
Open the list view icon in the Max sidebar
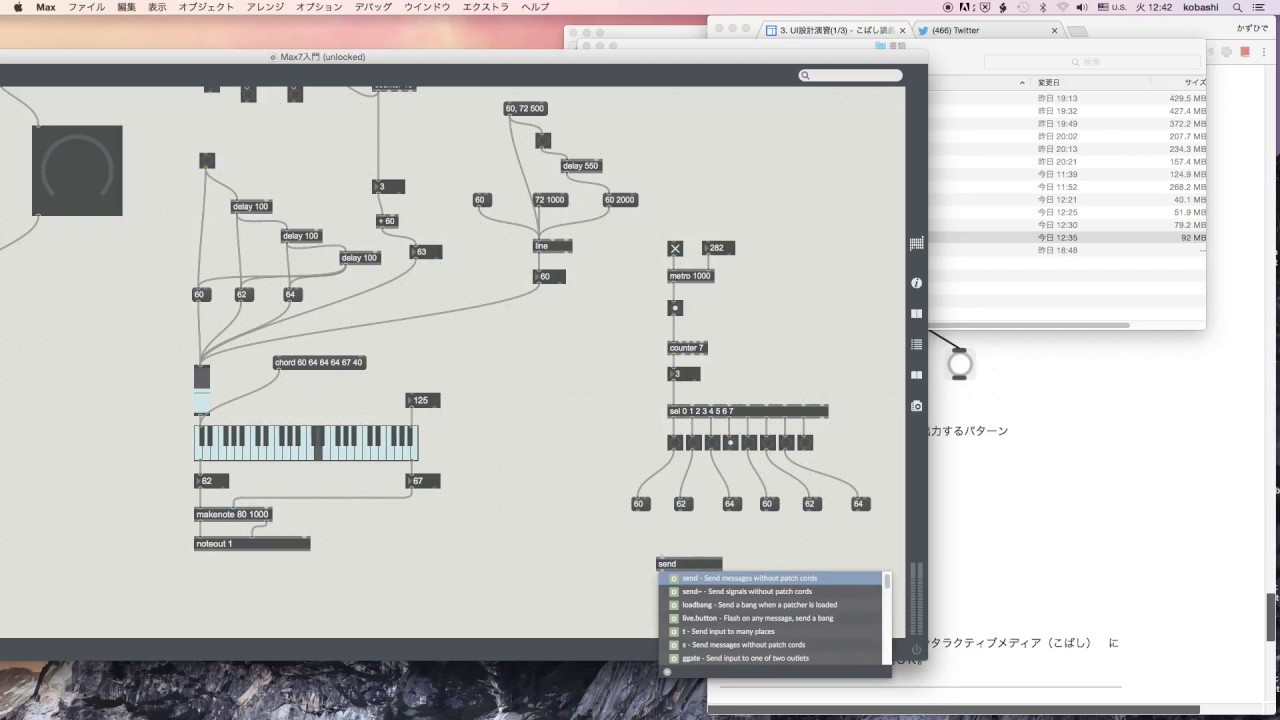(x=916, y=344)
